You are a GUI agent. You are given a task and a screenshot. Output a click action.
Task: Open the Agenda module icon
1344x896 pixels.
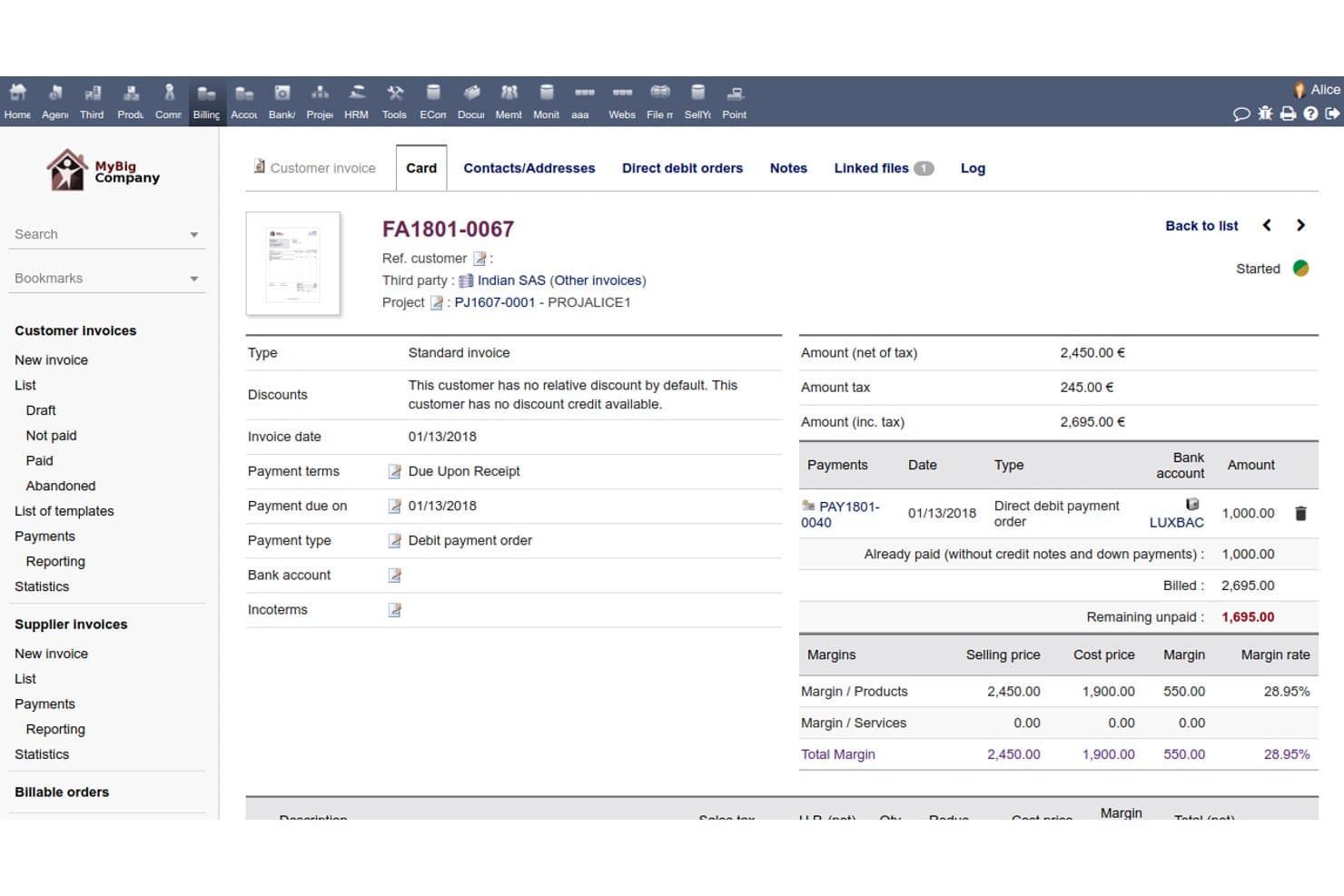click(x=54, y=101)
